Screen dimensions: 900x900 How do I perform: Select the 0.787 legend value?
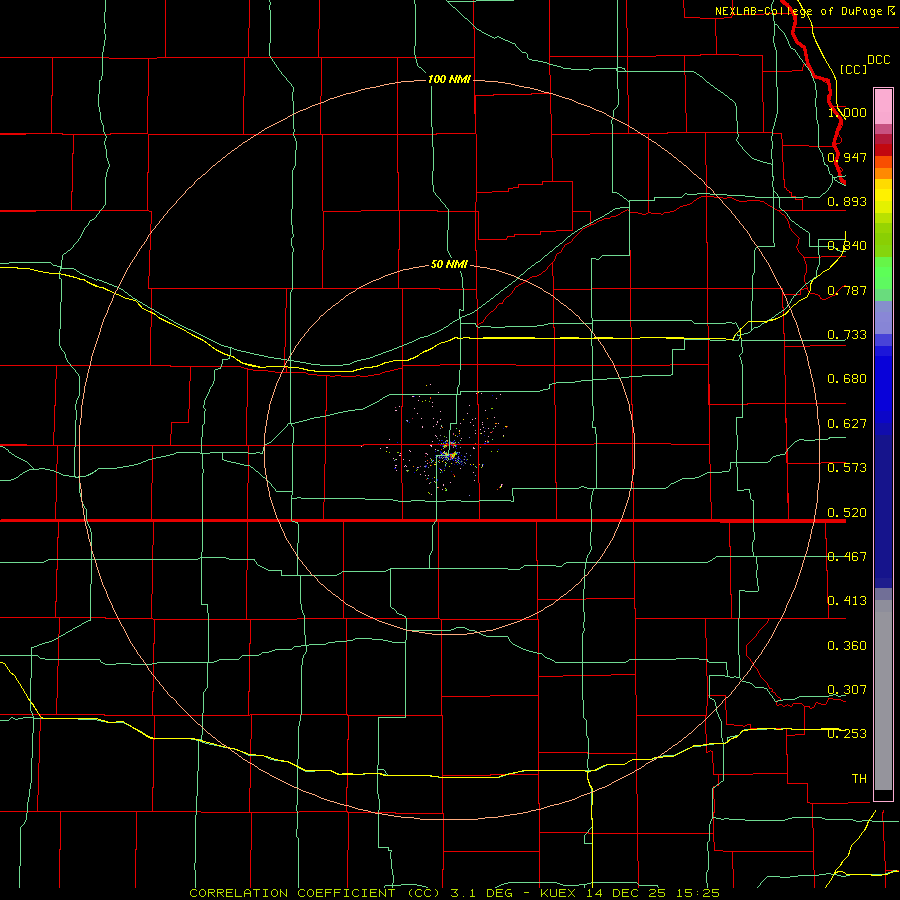[847, 290]
